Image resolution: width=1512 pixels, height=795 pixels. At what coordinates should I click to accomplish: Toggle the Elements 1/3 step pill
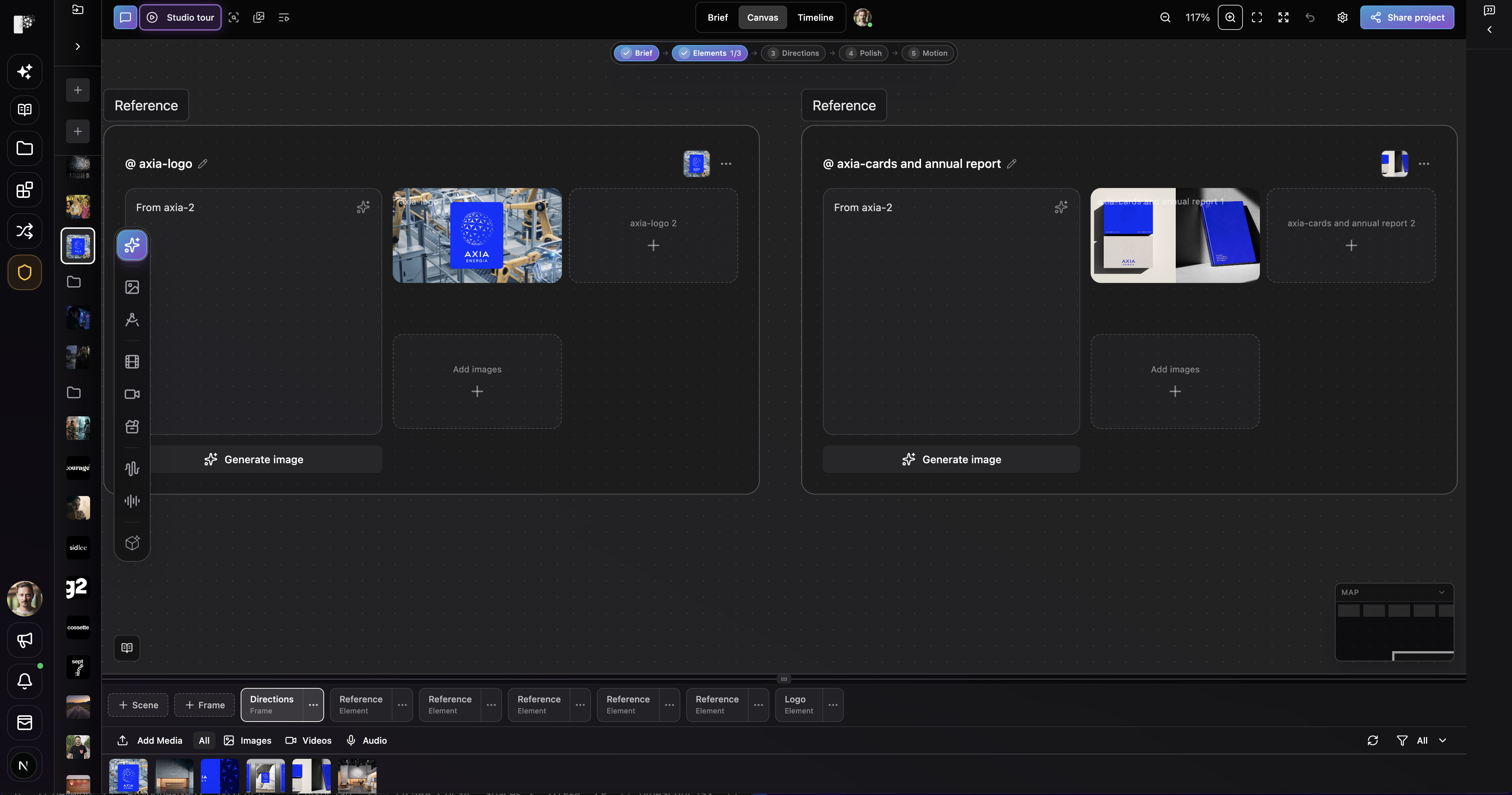coord(709,53)
